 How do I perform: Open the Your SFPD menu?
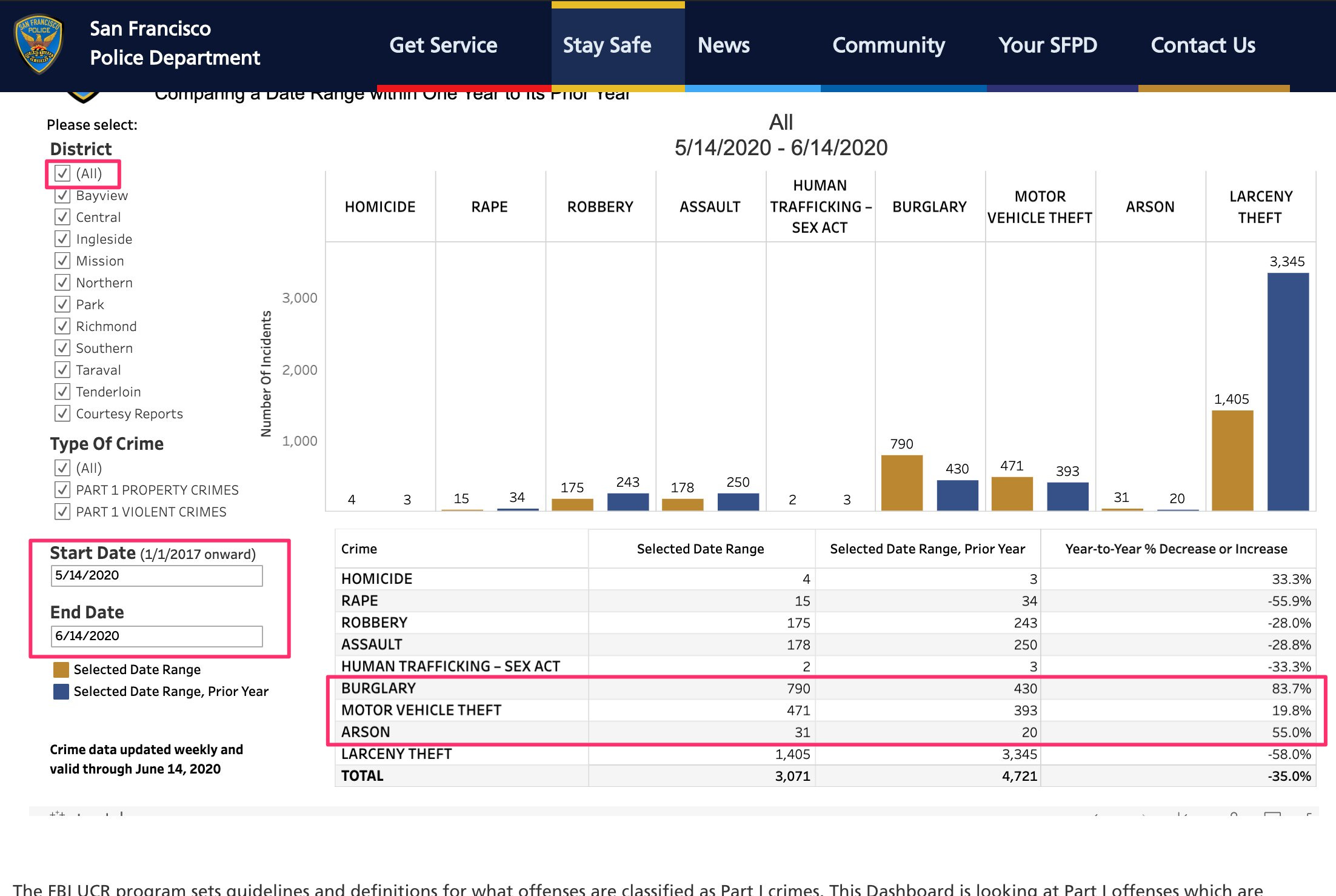point(1047,45)
